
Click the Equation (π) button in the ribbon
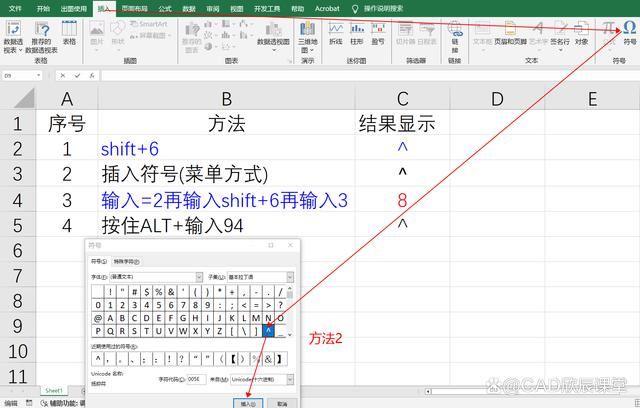click(609, 33)
